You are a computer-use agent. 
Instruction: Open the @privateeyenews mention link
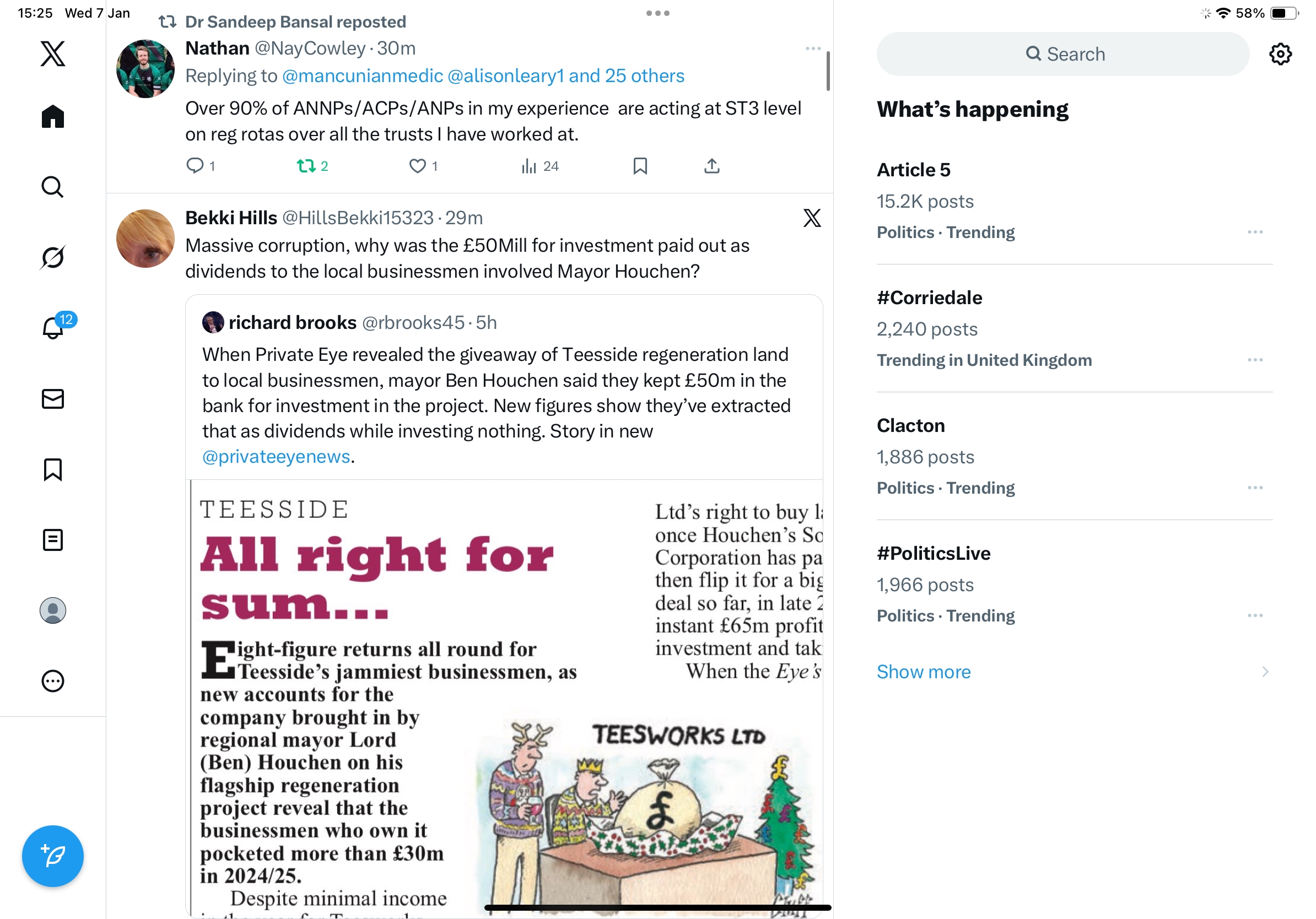(276, 456)
